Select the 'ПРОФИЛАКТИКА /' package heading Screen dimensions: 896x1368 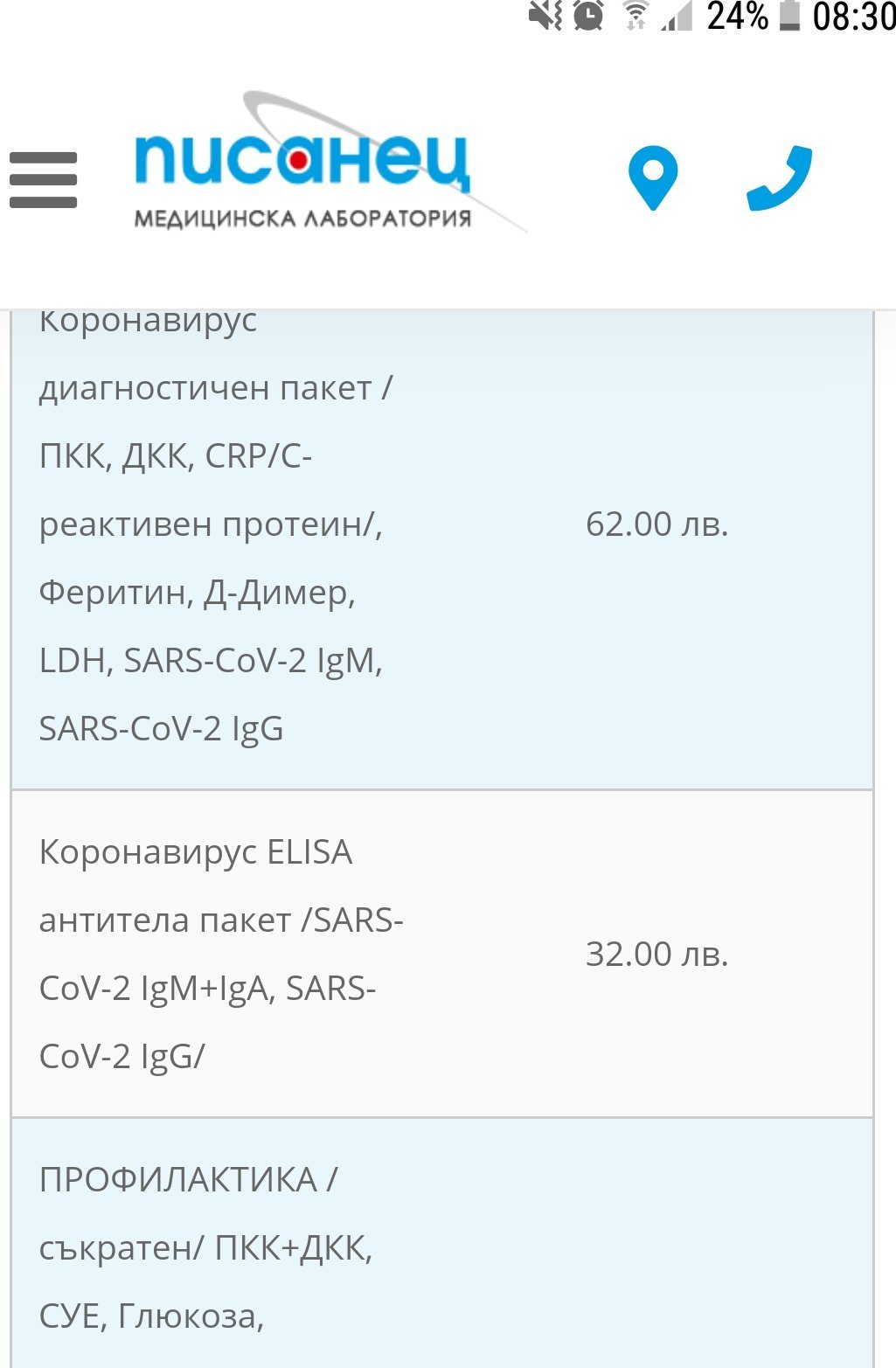click(x=188, y=1180)
